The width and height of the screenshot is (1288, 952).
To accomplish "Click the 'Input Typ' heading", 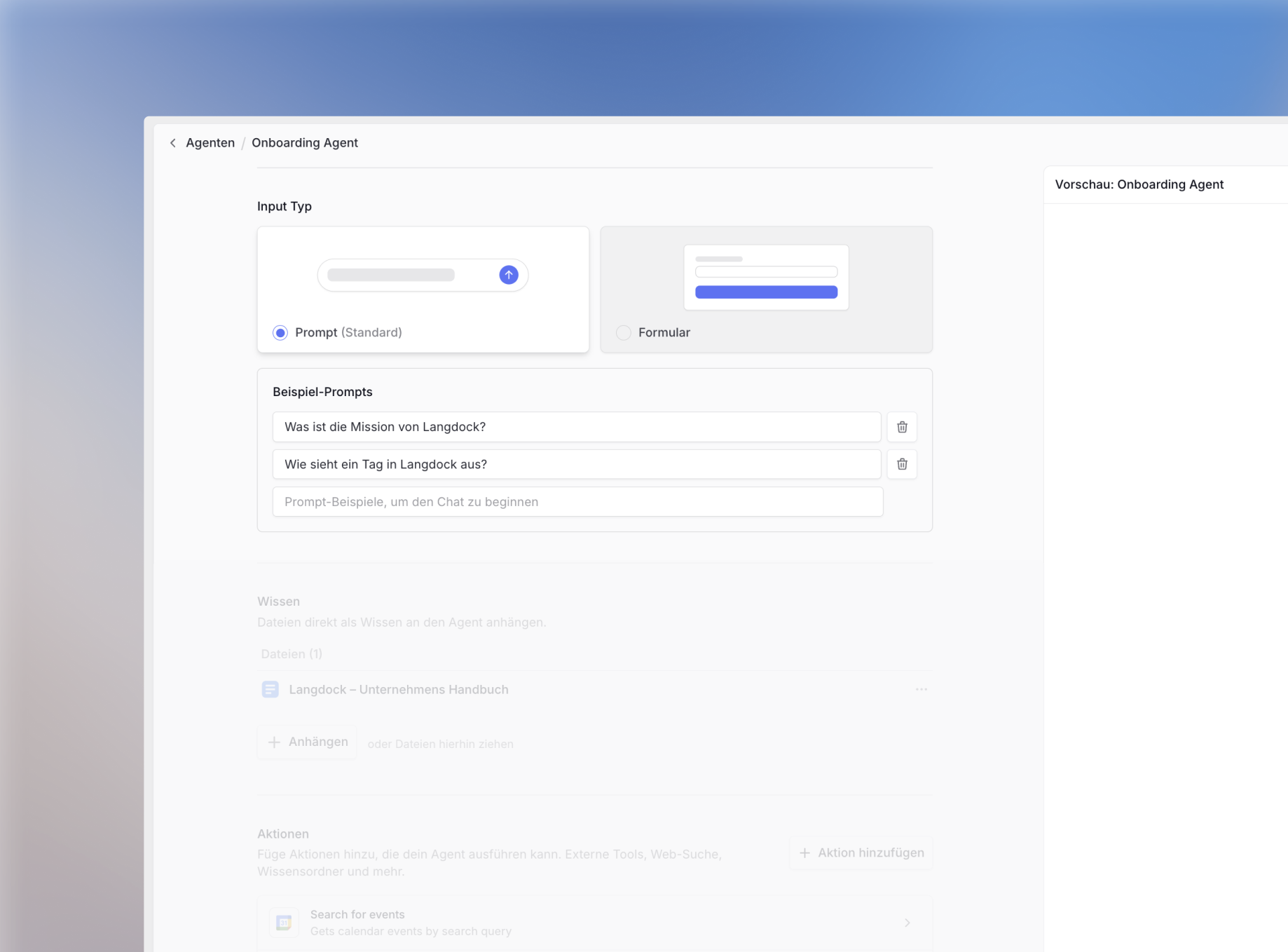I will pos(285,206).
